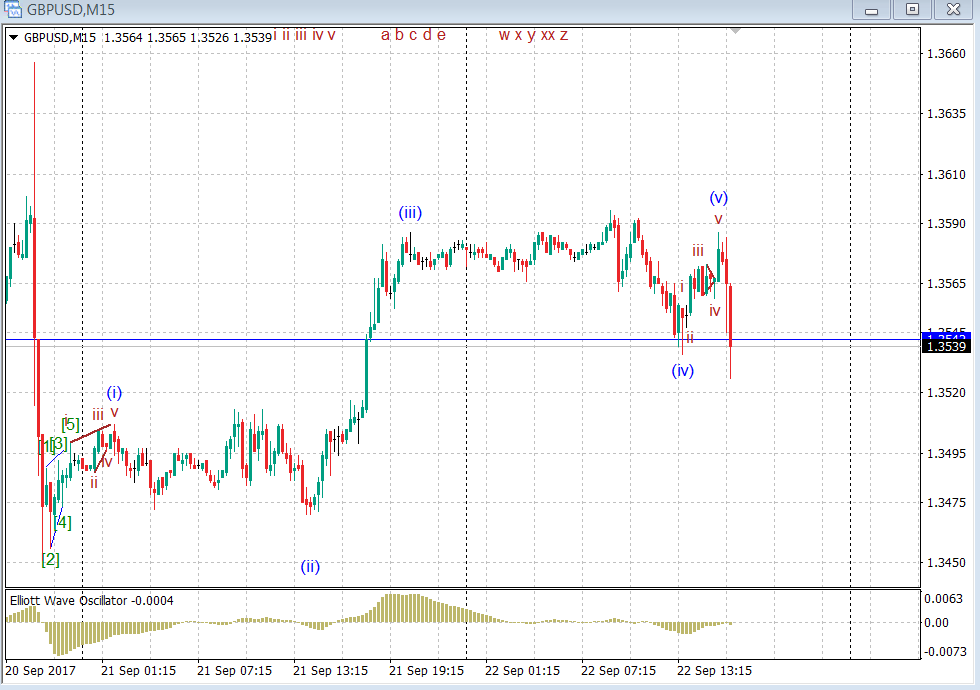980x690 pixels.
Task: Select the green [4] wave label
Action: [62, 522]
